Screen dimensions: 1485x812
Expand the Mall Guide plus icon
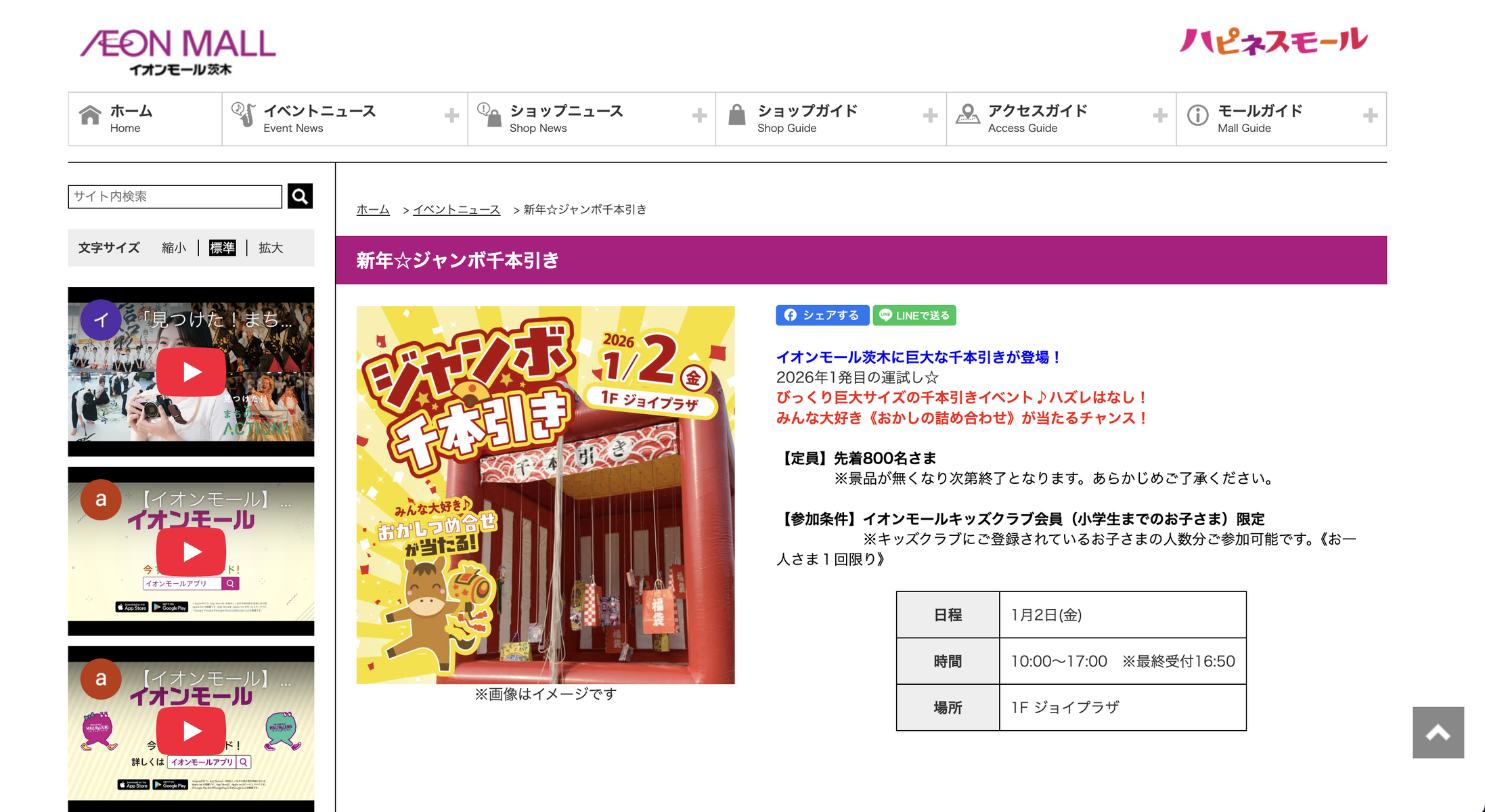tap(1370, 116)
